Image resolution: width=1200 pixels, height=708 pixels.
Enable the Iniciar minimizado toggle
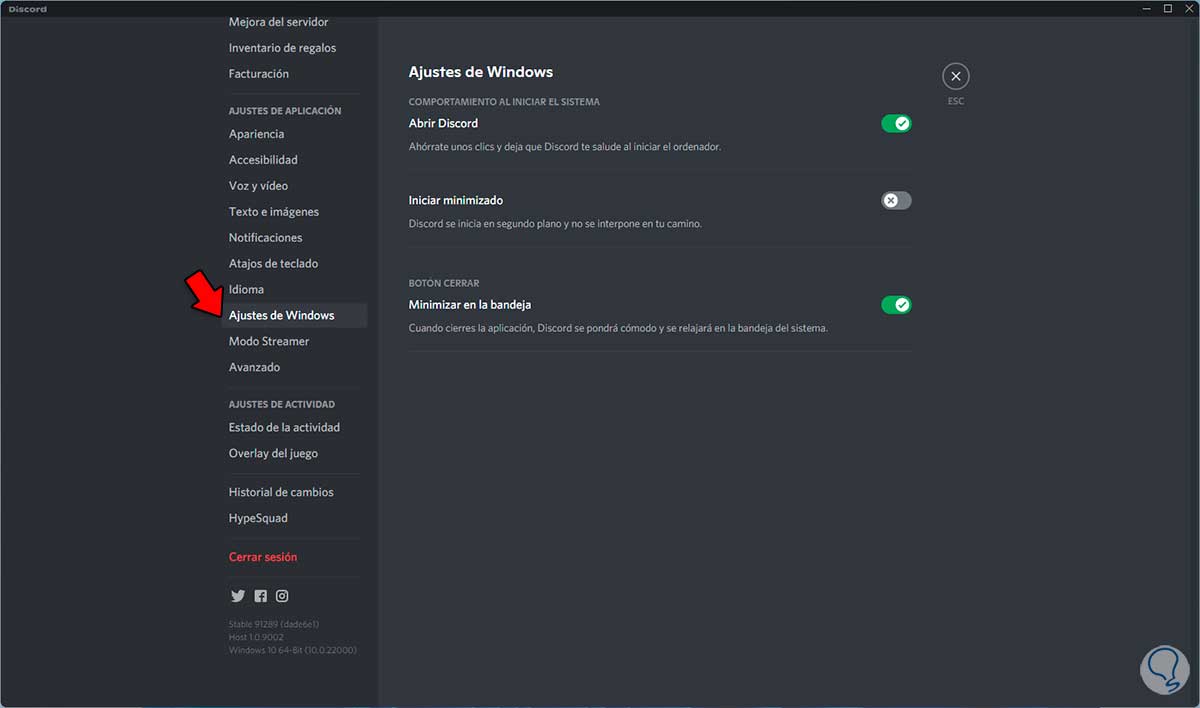(896, 201)
